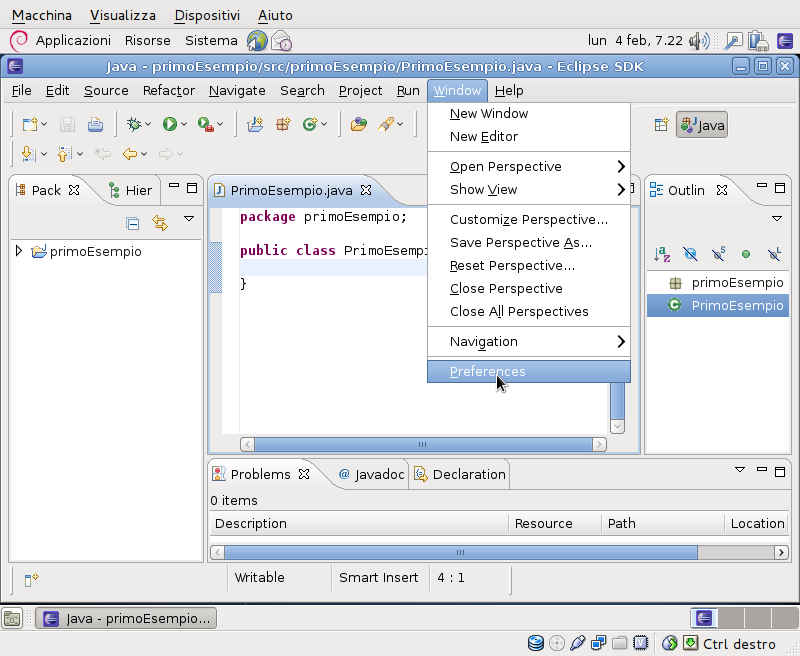Viewport: 800px width, 656px height.
Task: Open the Debug button dropdown arrow
Action: pos(148,124)
